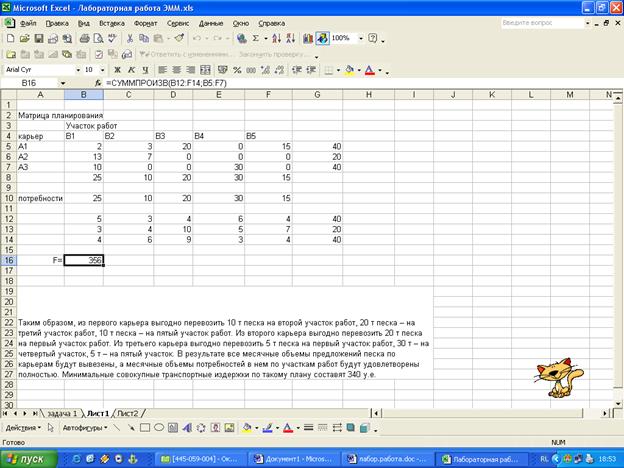Toggle underline formatting Ч

[x=145, y=70]
